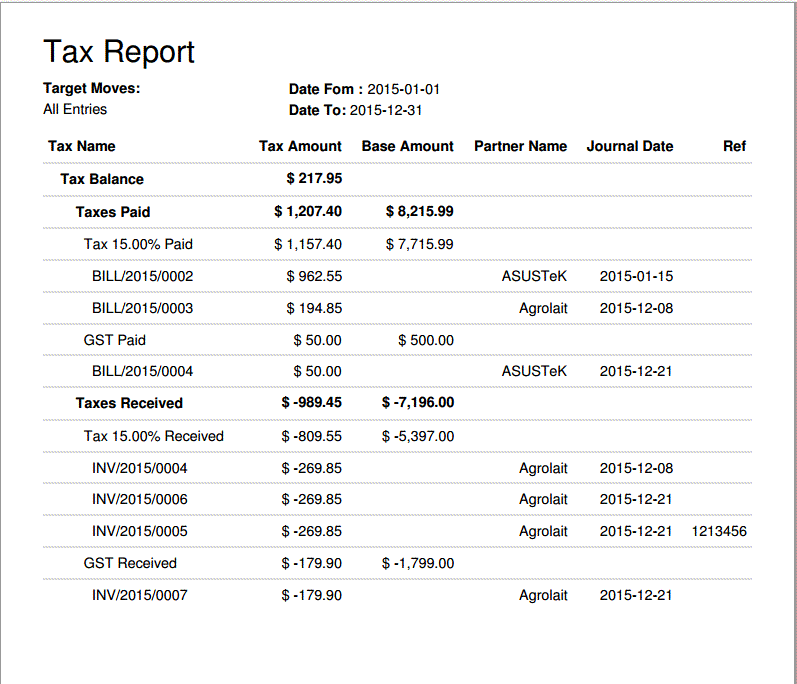Select the Tax Name column header
The height and width of the screenshot is (684, 797).
coord(81,146)
